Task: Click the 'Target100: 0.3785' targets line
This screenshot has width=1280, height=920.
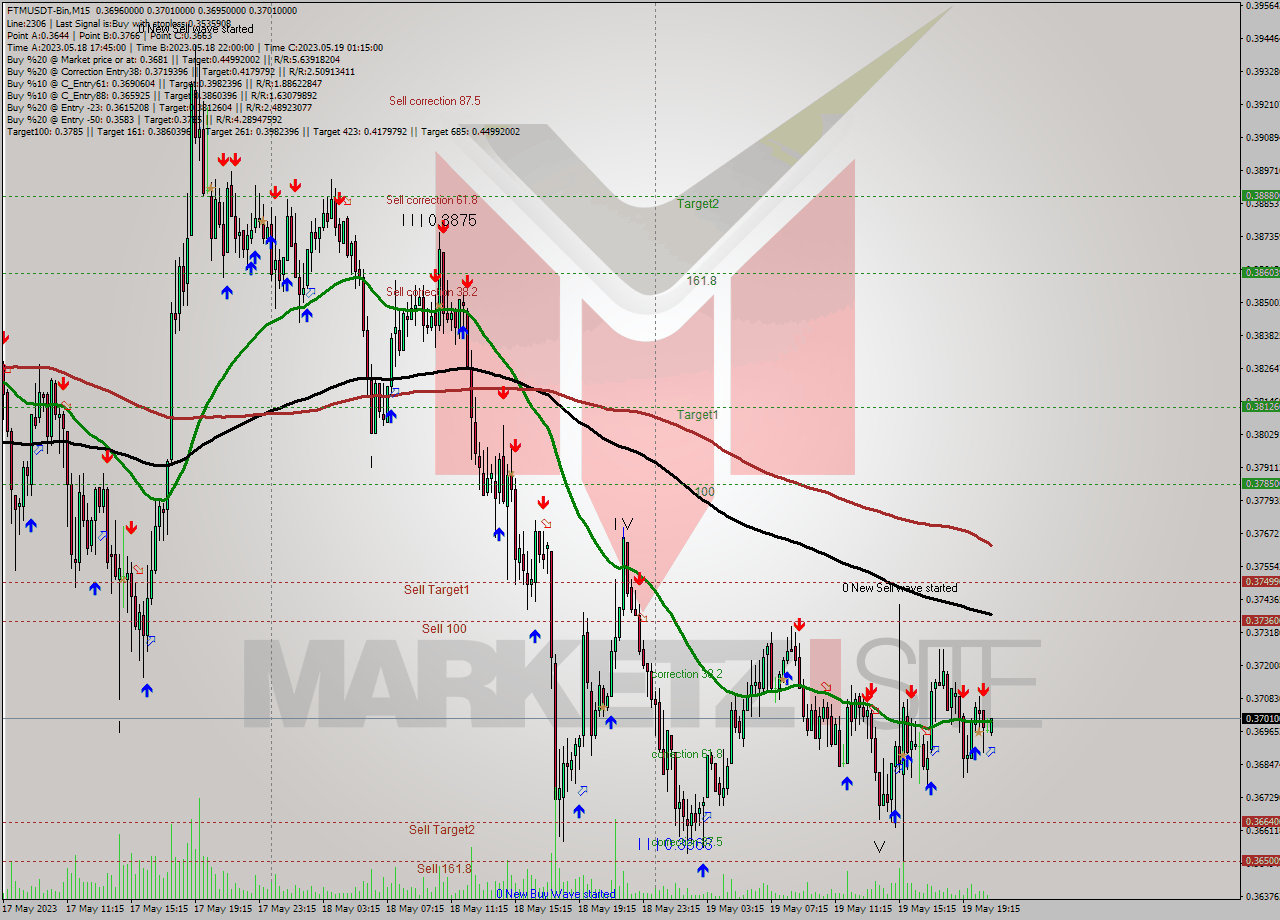Action: [x=263, y=131]
